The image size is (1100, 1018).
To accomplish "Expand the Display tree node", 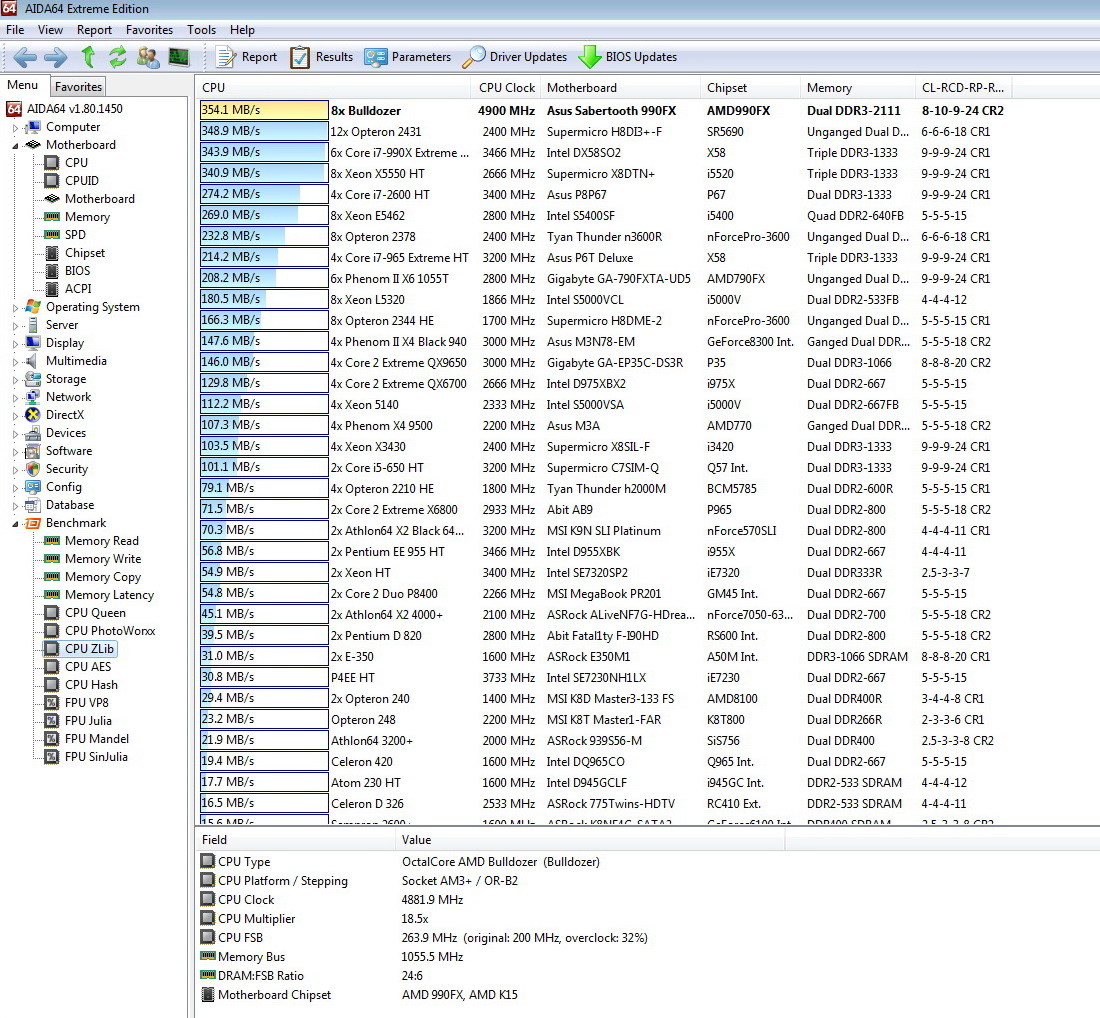I will point(15,343).
